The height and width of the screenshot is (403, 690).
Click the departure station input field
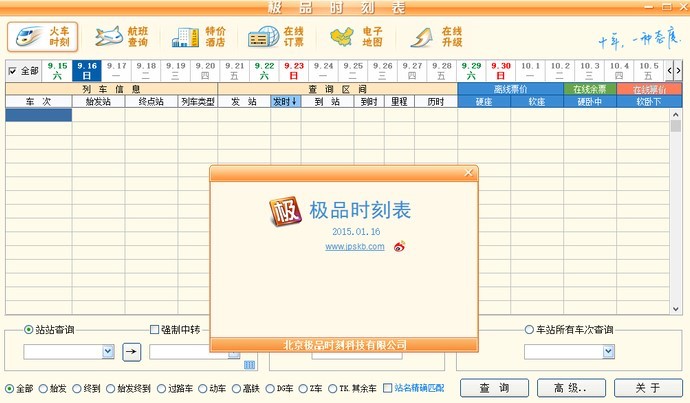[63, 351]
